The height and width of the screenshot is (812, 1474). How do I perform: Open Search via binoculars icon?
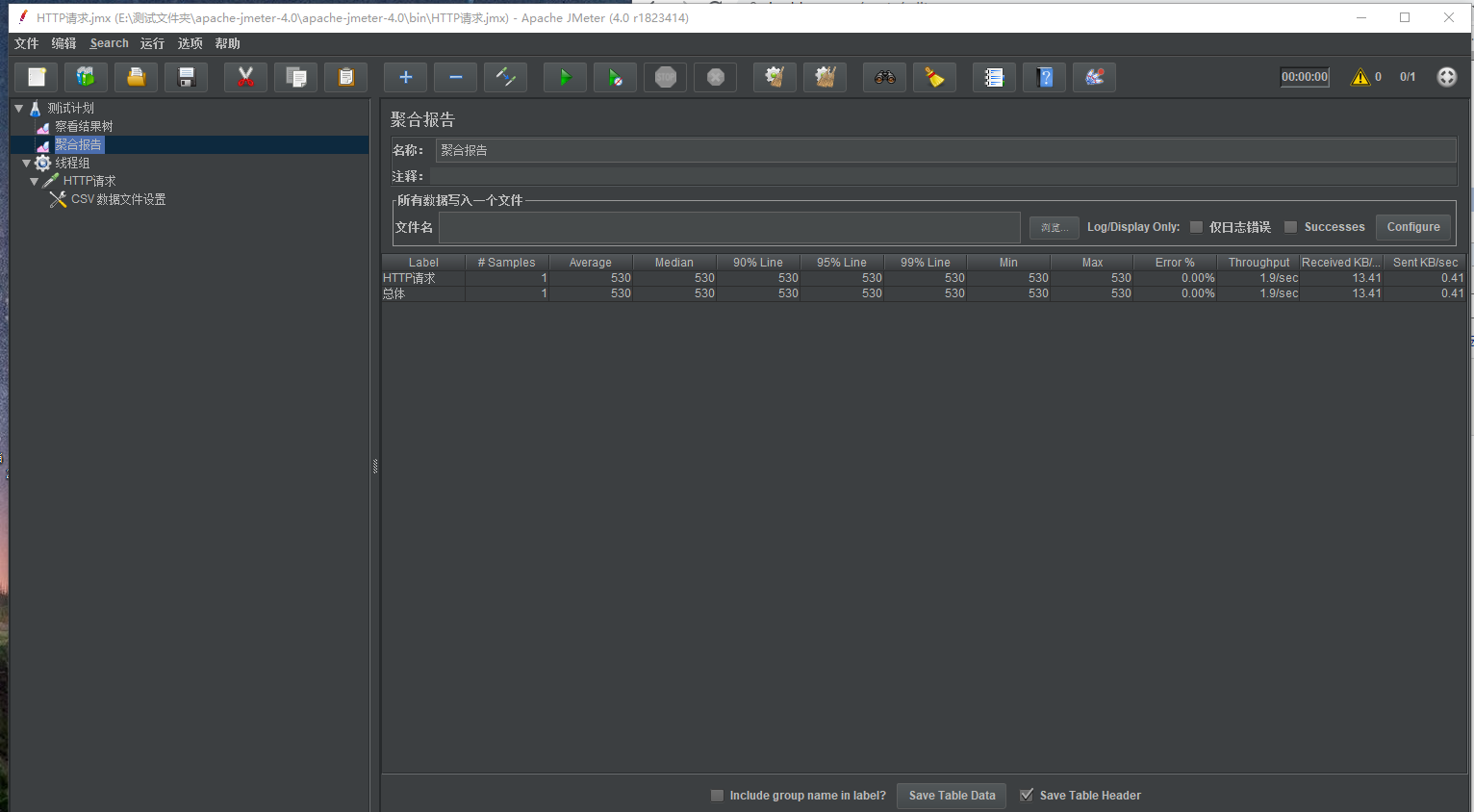[885, 77]
